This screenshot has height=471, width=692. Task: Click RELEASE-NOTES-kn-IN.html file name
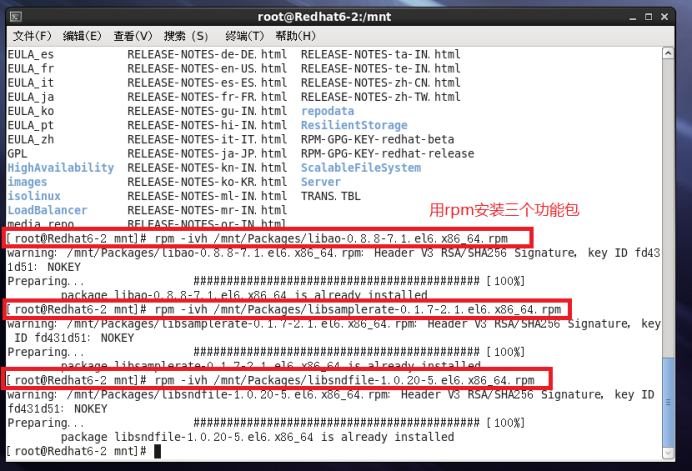(207, 168)
